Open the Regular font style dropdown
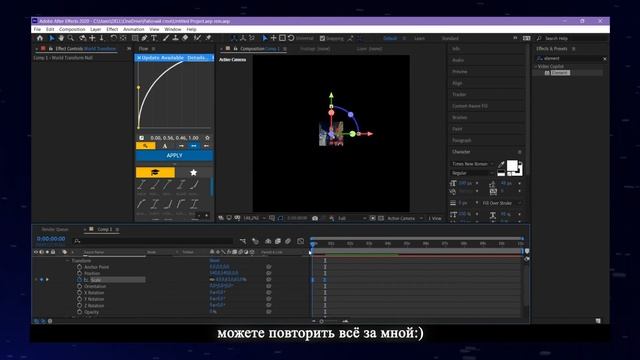640x360 pixels. [x=472, y=173]
